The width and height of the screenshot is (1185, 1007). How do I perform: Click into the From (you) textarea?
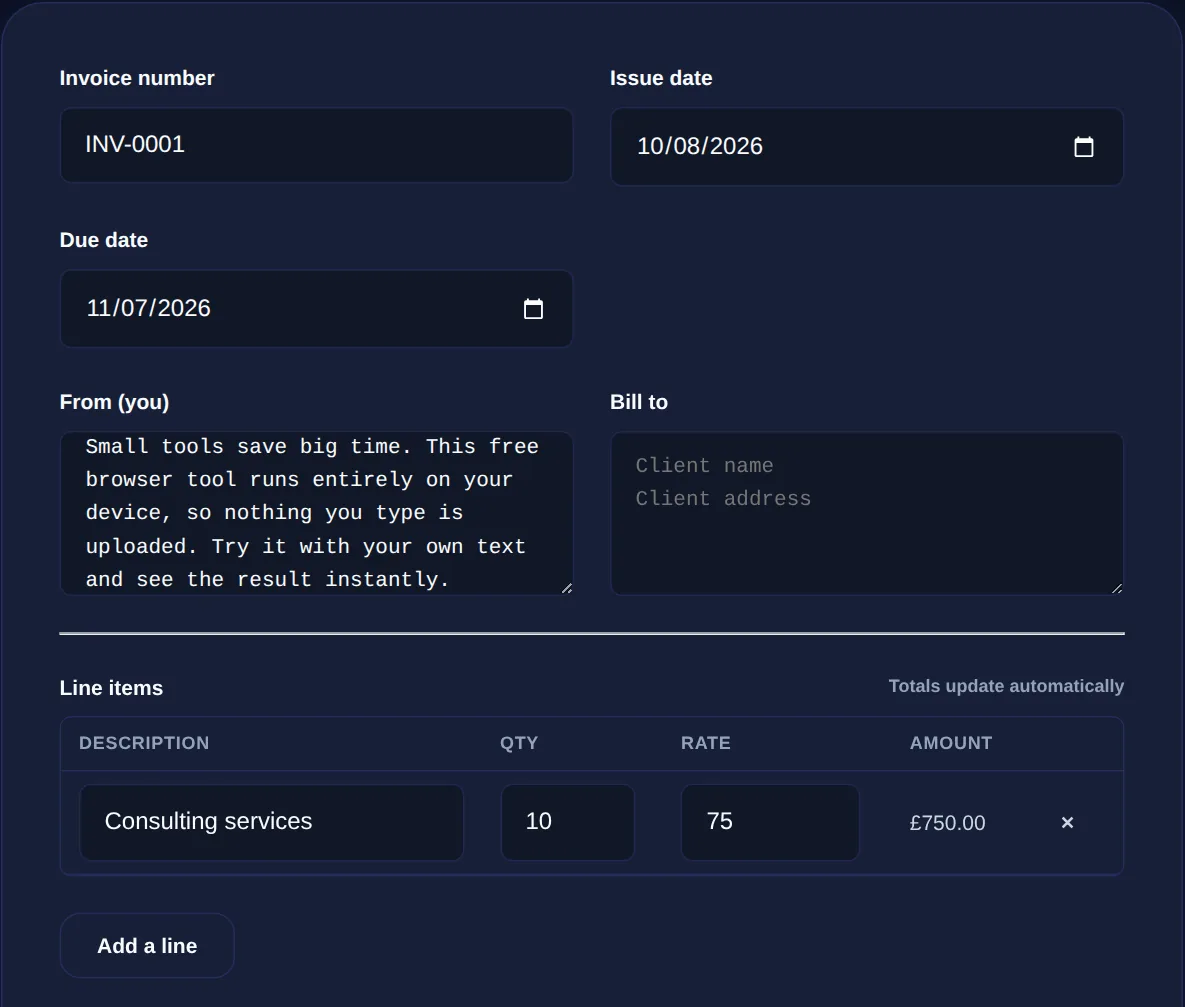(317, 513)
